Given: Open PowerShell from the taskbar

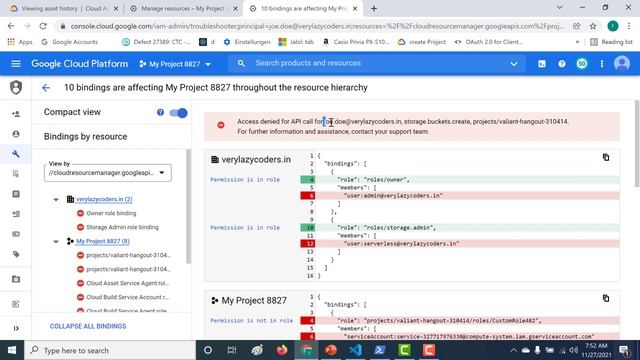Looking at the screenshot, I should tap(380, 350).
